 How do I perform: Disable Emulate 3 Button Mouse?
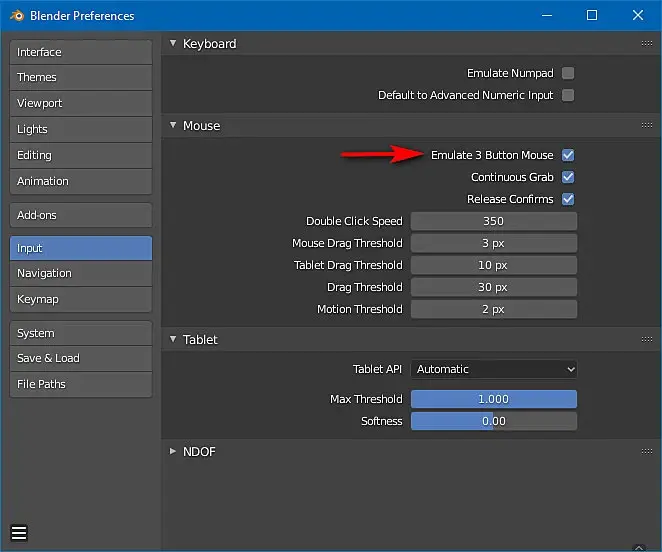pos(568,155)
